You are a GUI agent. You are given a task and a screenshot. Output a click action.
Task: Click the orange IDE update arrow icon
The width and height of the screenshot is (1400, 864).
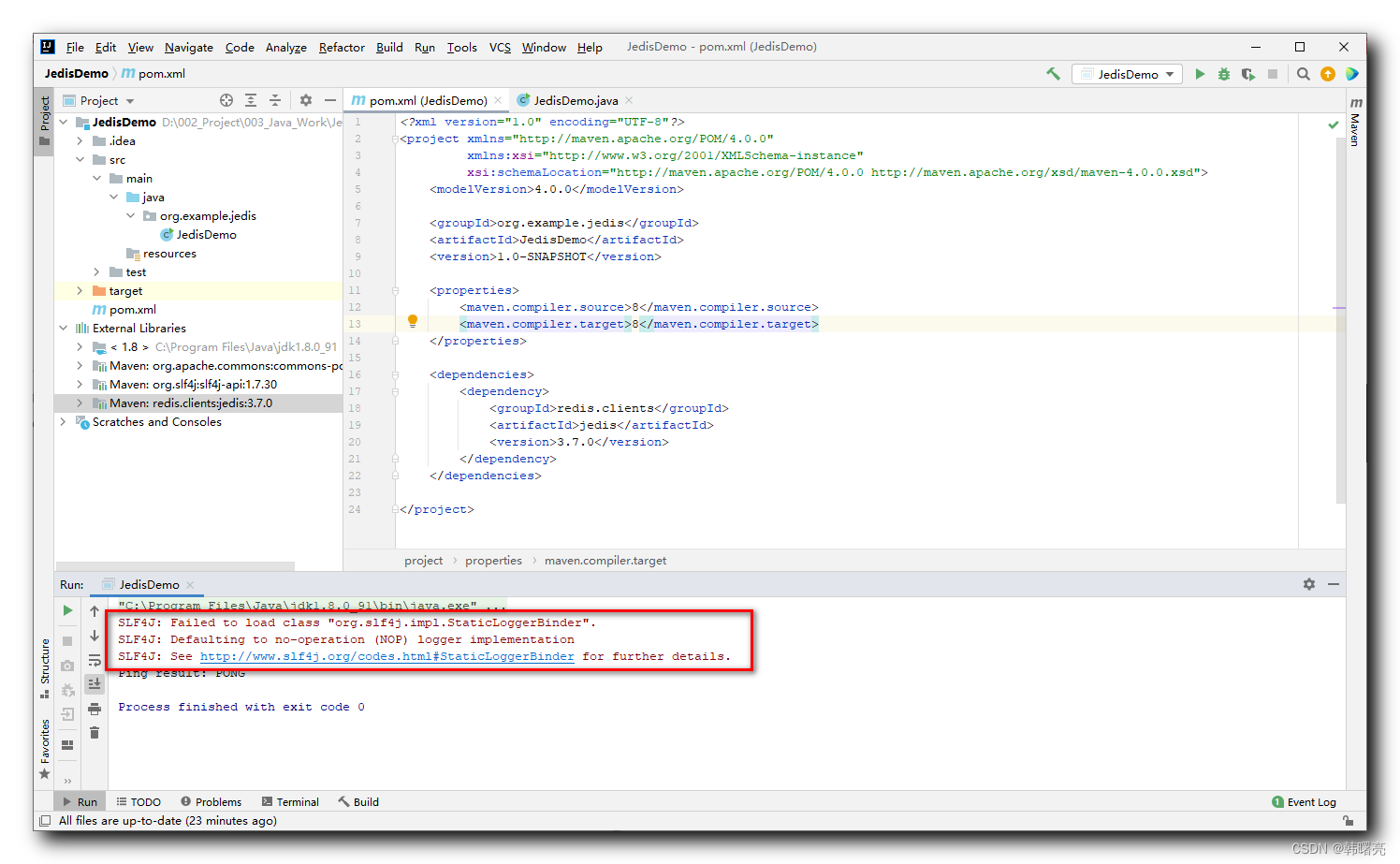[x=1328, y=74]
